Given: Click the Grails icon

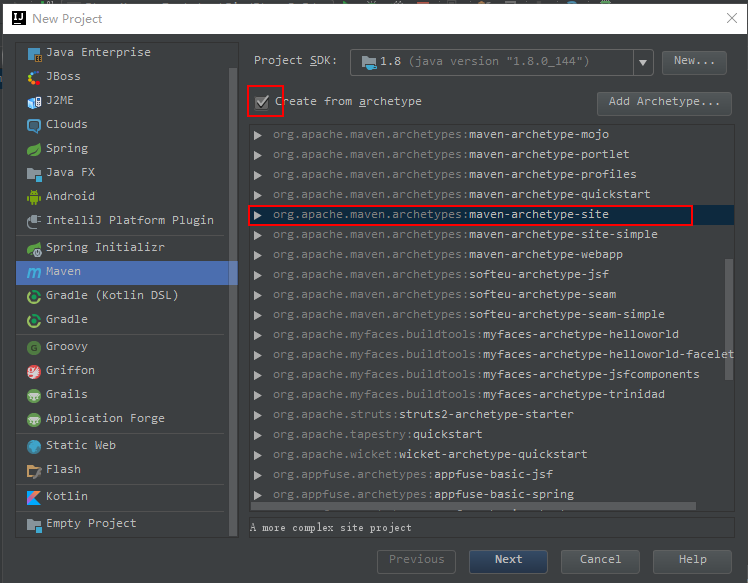Looking at the screenshot, I should (x=34, y=396).
